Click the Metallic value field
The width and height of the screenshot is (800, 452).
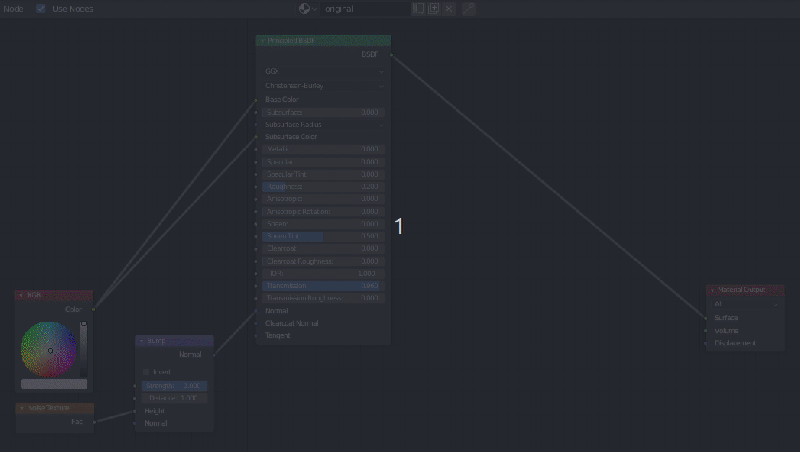coord(323,149)
